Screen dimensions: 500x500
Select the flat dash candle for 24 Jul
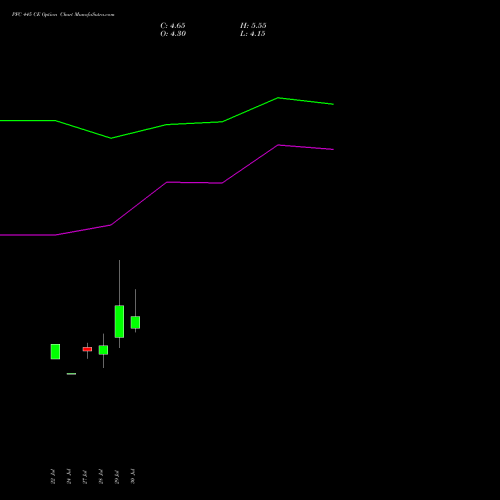71,374
